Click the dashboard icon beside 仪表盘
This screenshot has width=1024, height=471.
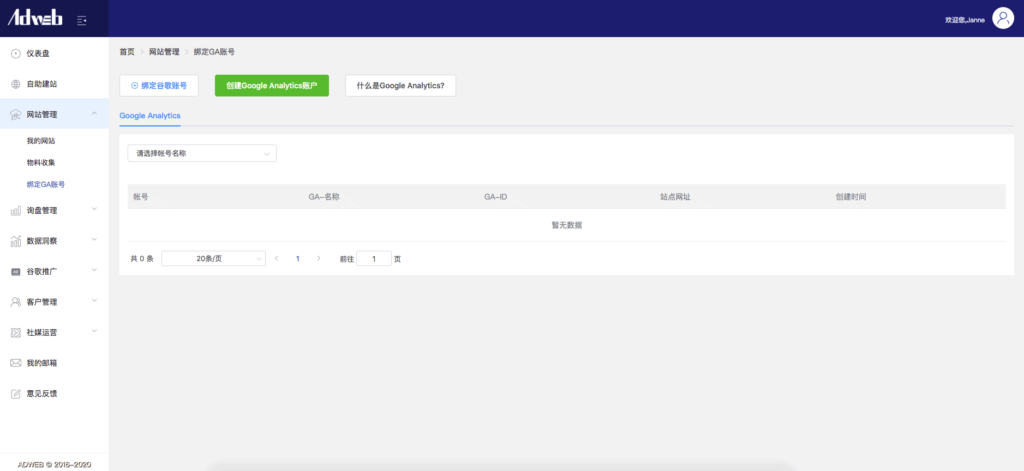[x=15, y=53]
